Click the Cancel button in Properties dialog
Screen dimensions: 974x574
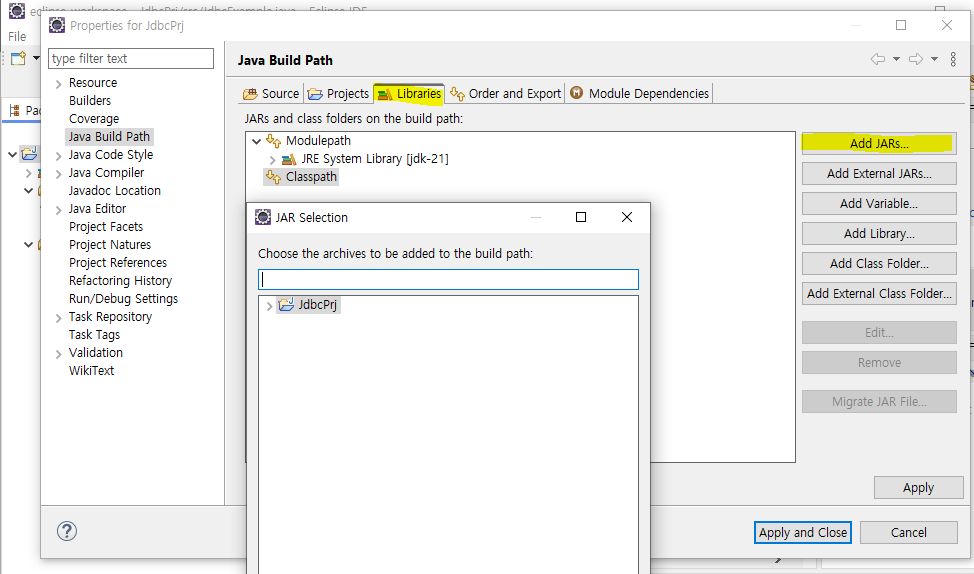pyautogui.click(x=908, y=532)
